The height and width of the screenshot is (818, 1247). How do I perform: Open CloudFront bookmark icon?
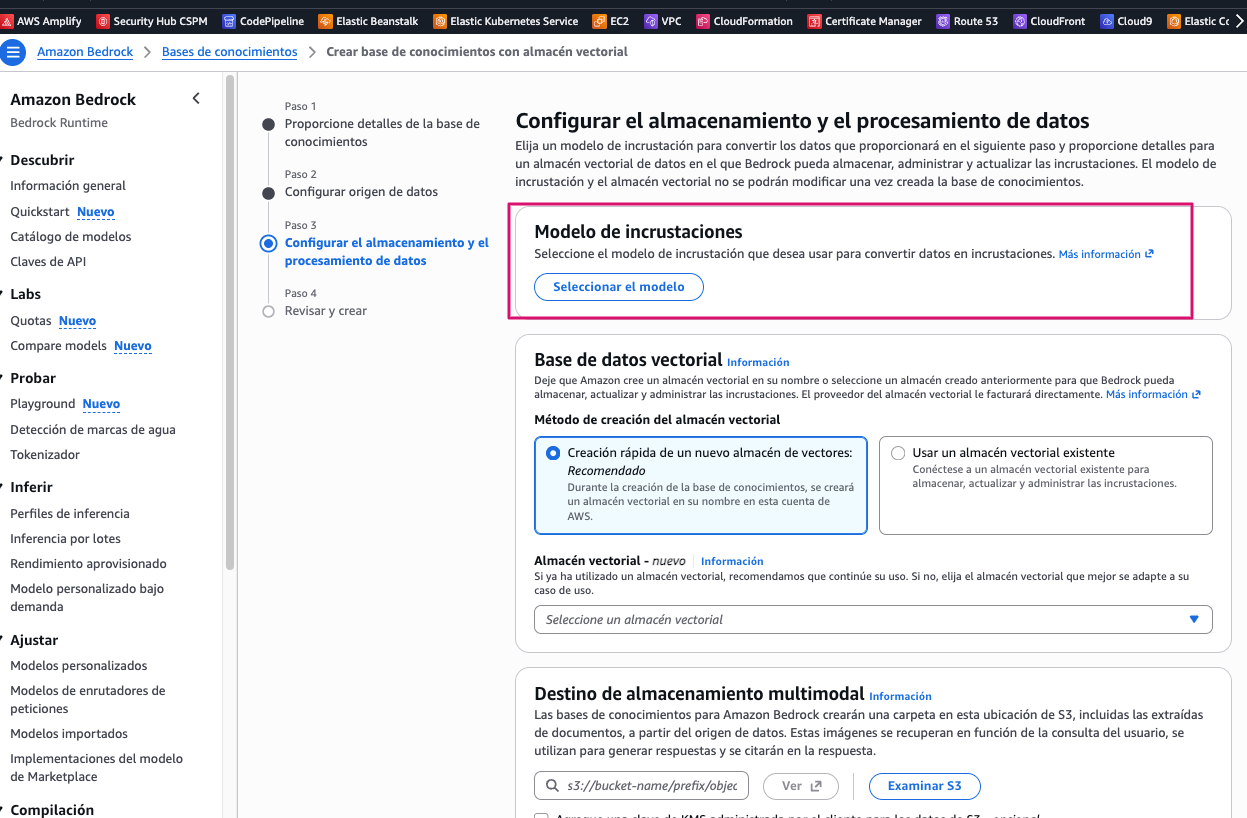(1020, 21)
